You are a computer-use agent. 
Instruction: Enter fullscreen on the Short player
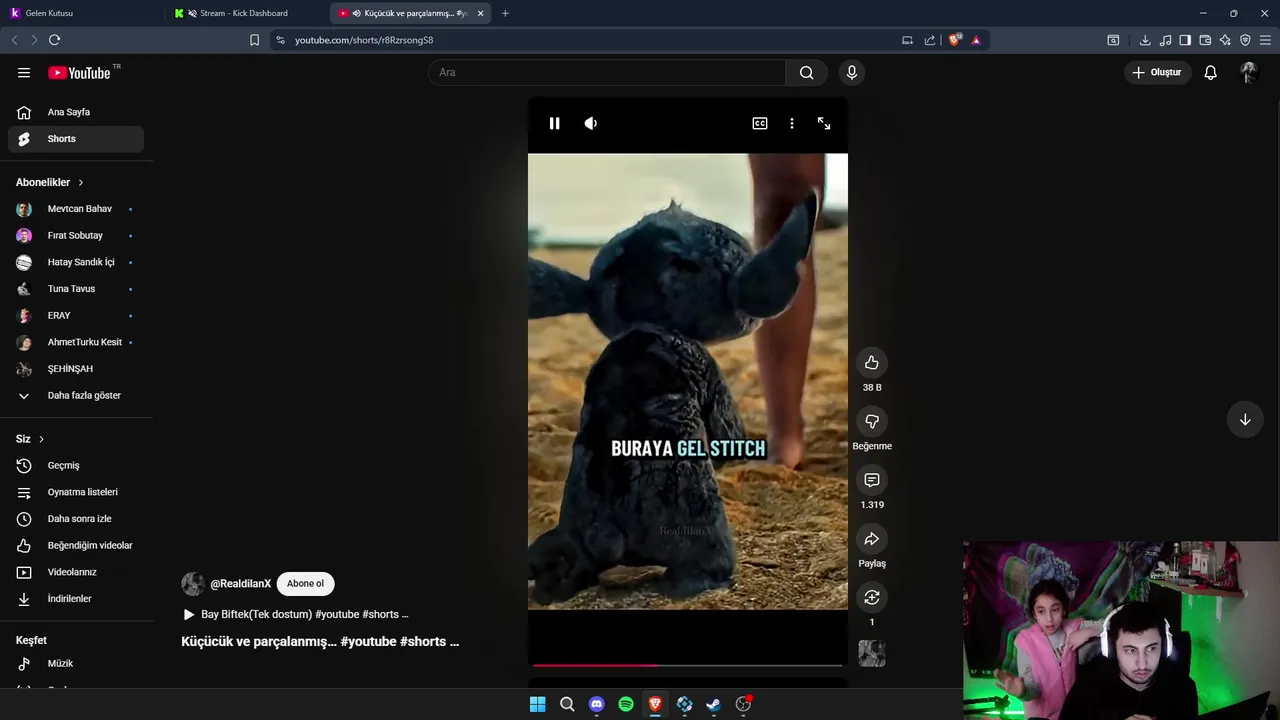click(824, 123)
